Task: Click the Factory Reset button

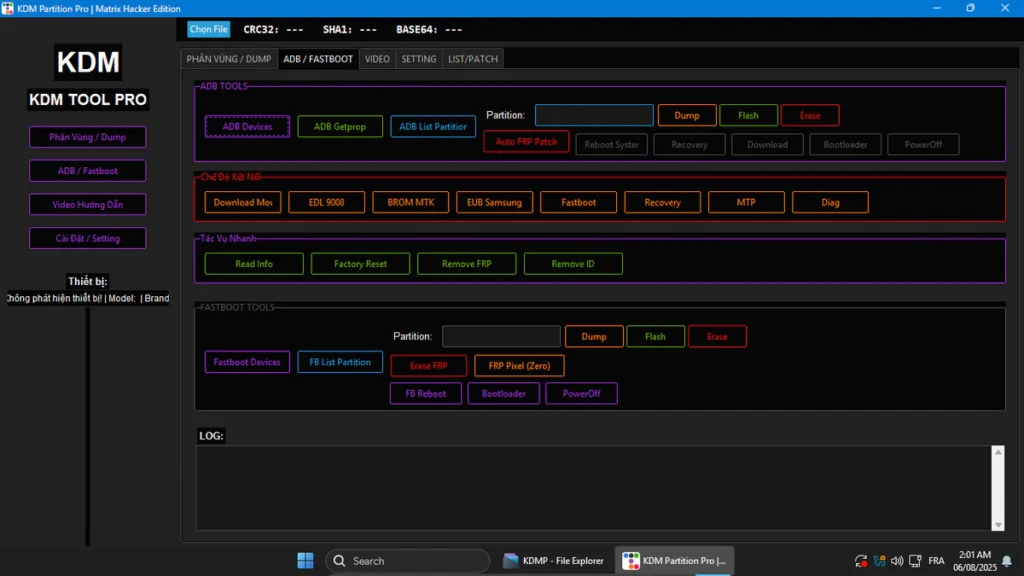Action: [x=360, y=264]
